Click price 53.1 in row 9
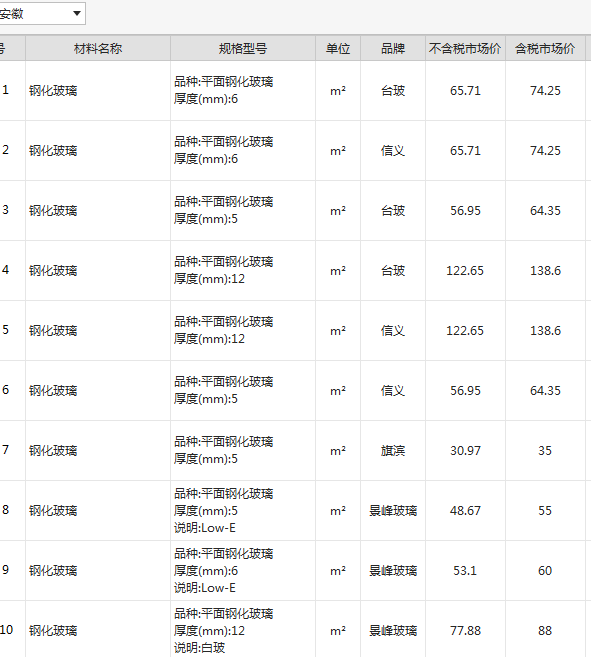The image size is (591, 657). click(x=465, y=570)
